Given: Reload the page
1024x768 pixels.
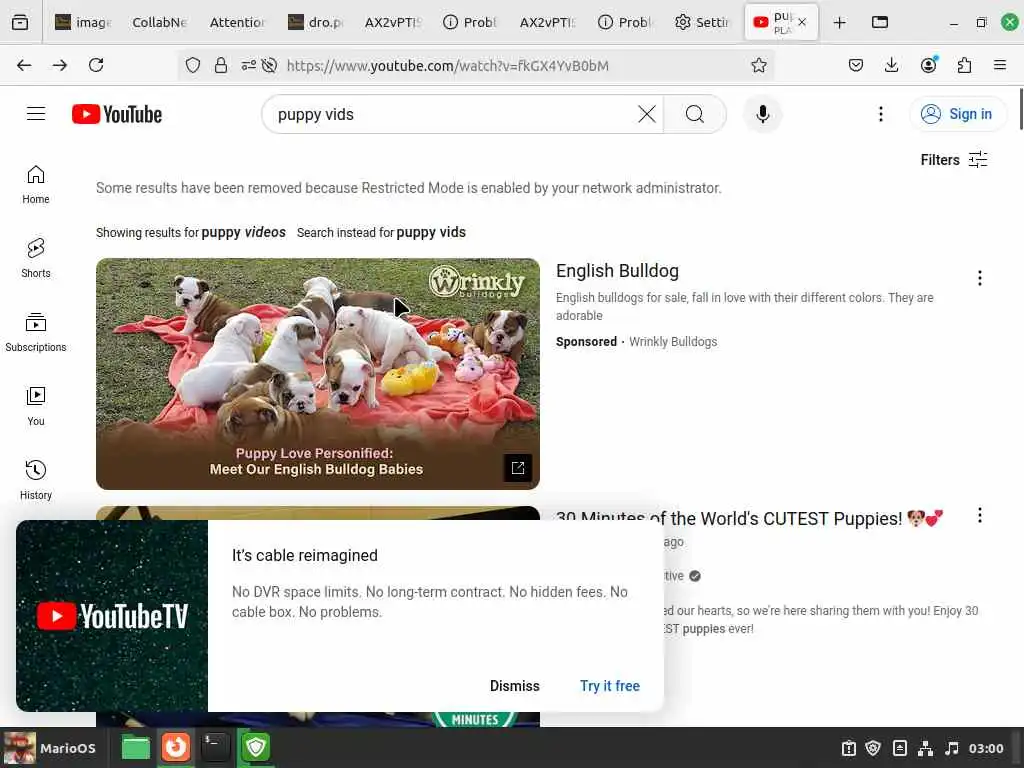Looking at the screenshot, I should (96, 65).
